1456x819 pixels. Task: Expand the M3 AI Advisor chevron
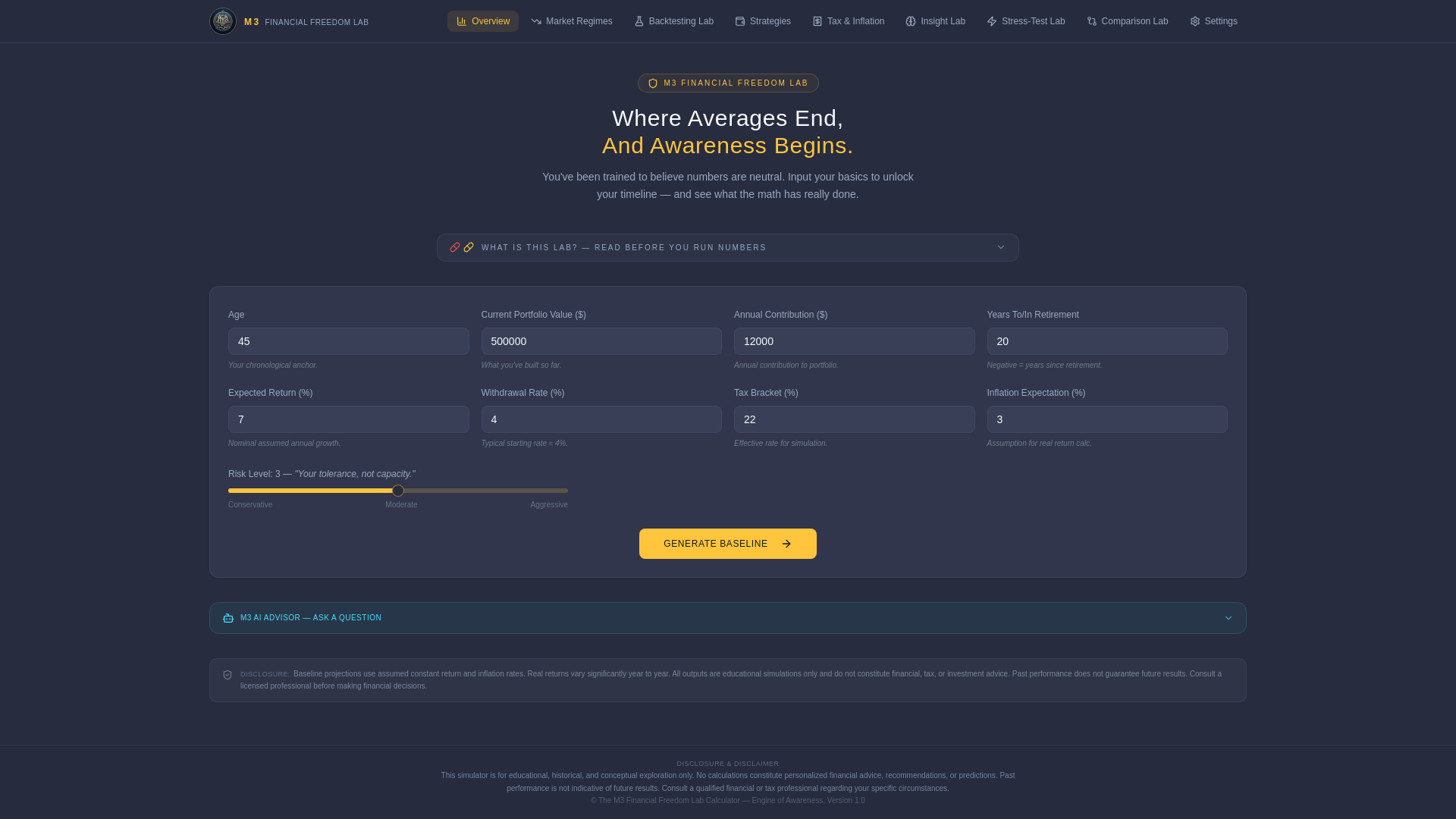click(1228, 618)
